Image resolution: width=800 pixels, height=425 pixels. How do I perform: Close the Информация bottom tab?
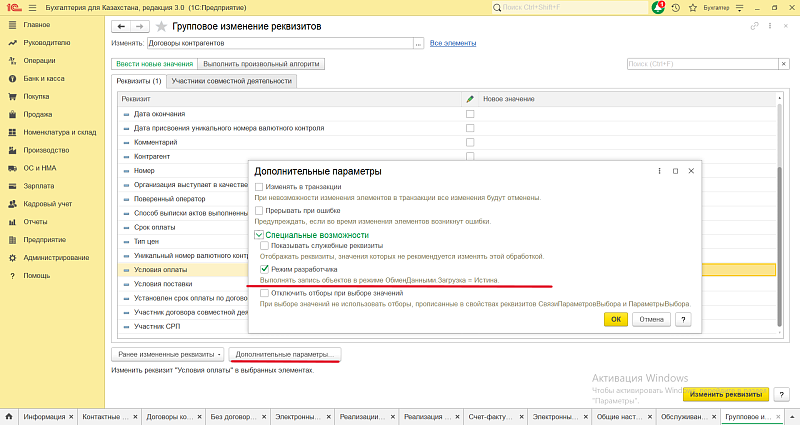click(x=71, y=417)
